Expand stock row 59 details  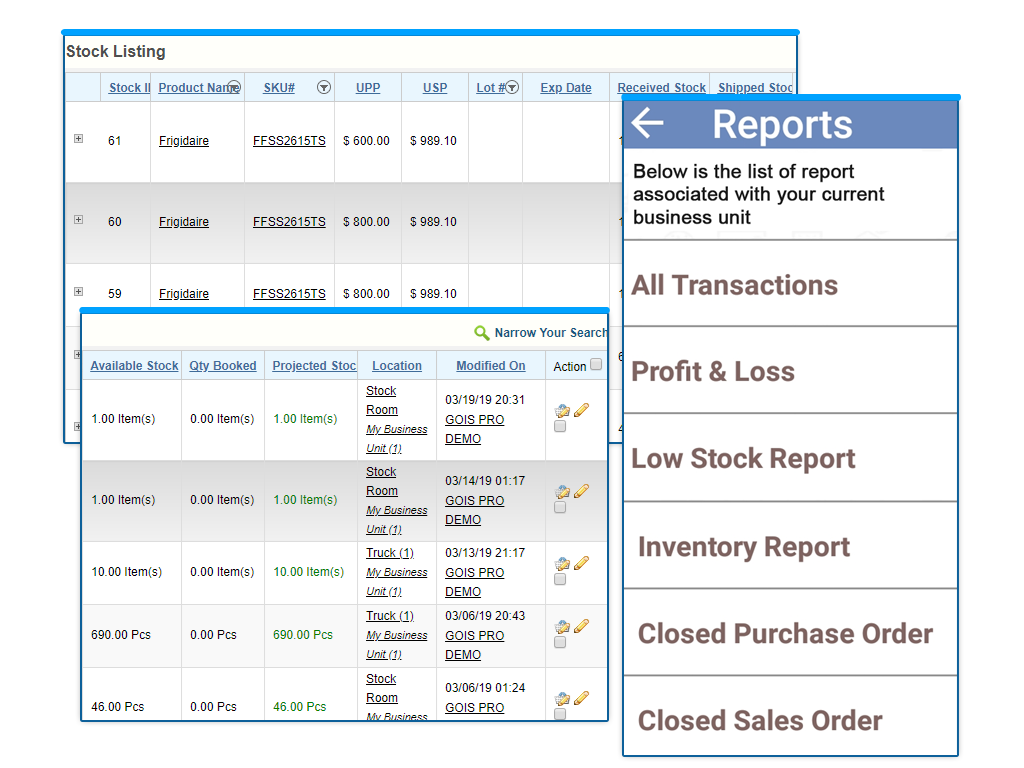pos(78,291)
